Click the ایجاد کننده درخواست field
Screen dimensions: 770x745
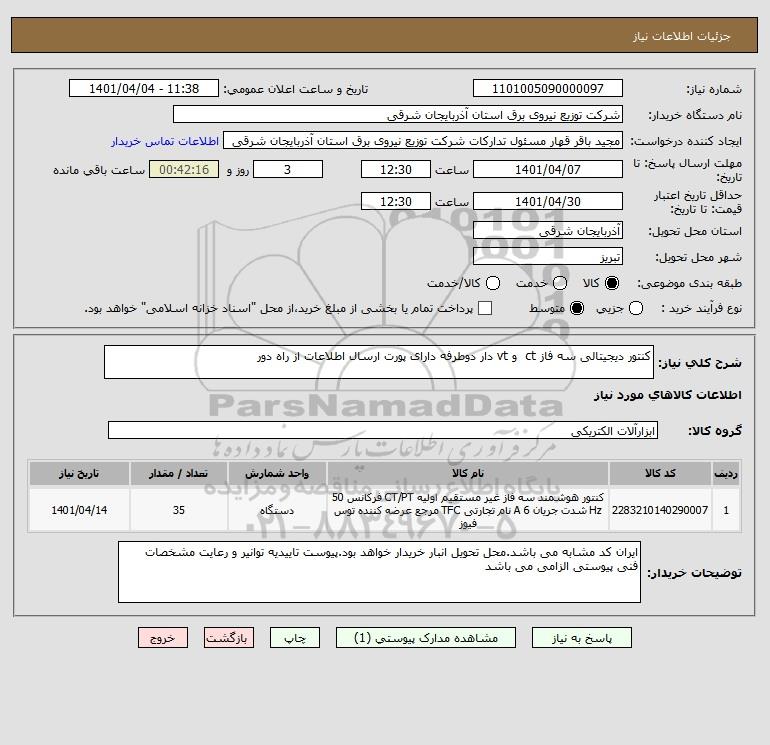(423, 141)
